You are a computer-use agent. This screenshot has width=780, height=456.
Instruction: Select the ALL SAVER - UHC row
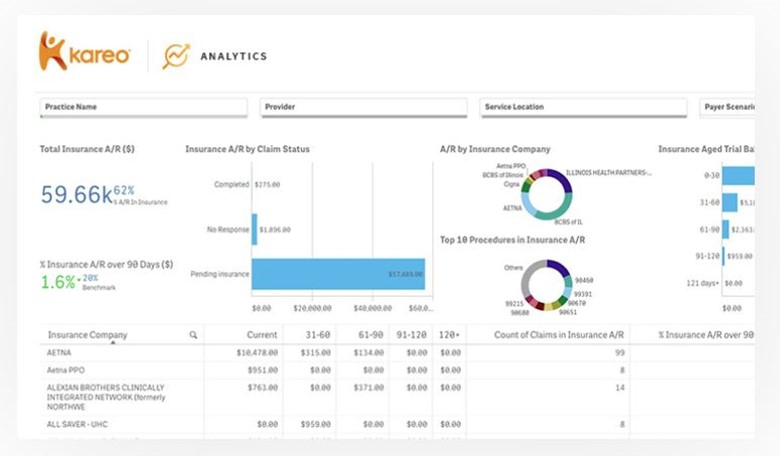pos(77,424)
